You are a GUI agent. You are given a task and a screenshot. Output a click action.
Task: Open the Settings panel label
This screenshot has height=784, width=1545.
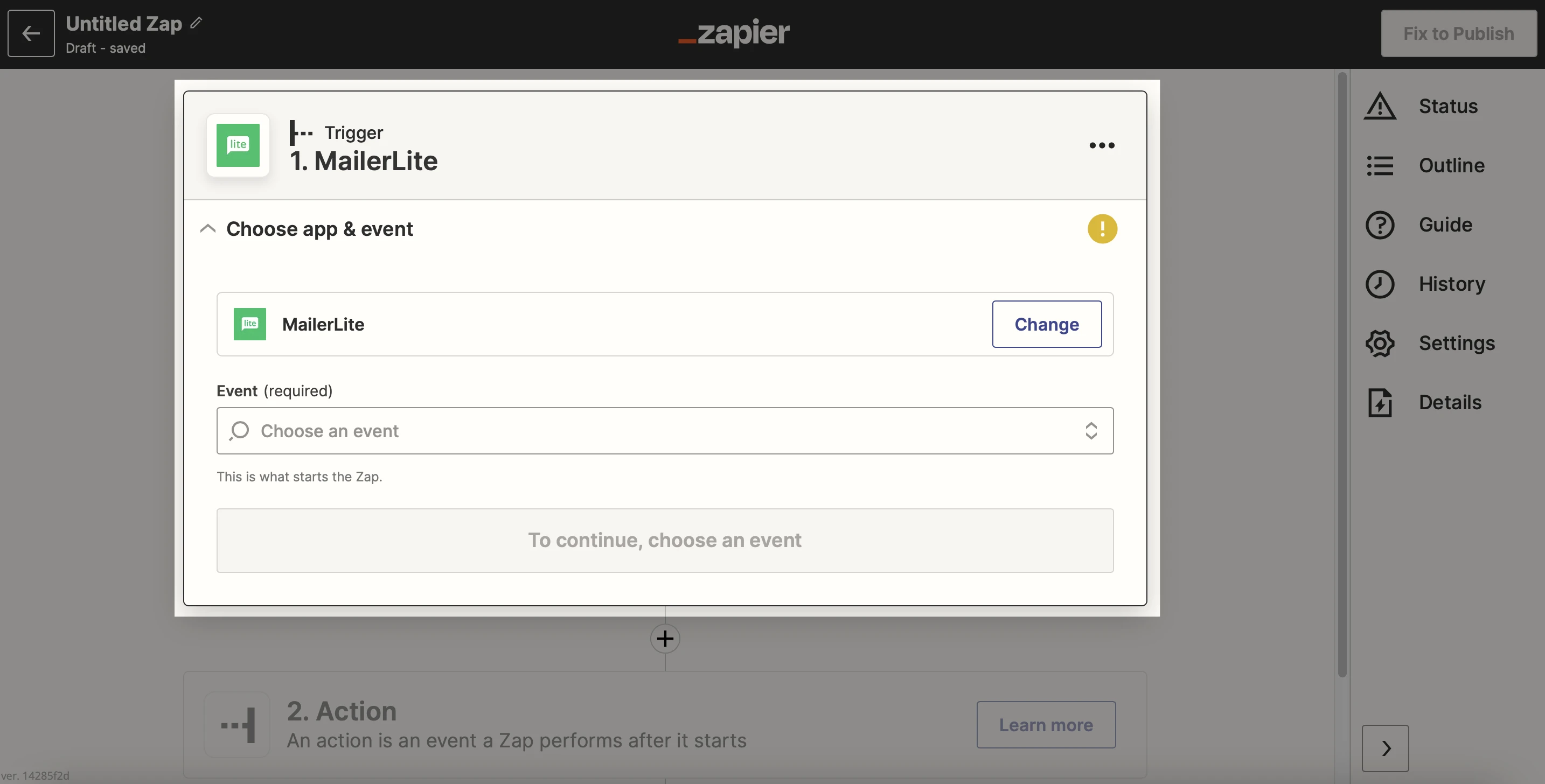click(1456, 344)
